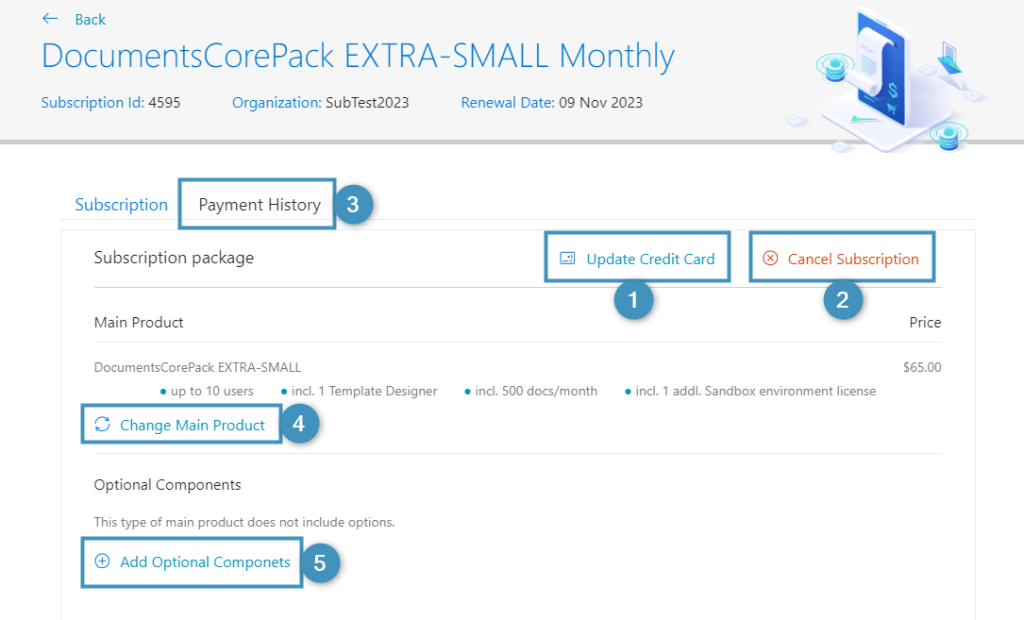This screenshot has height=620, width=1024.
Task: Click the back arrow icon
Action: (50, 19)
